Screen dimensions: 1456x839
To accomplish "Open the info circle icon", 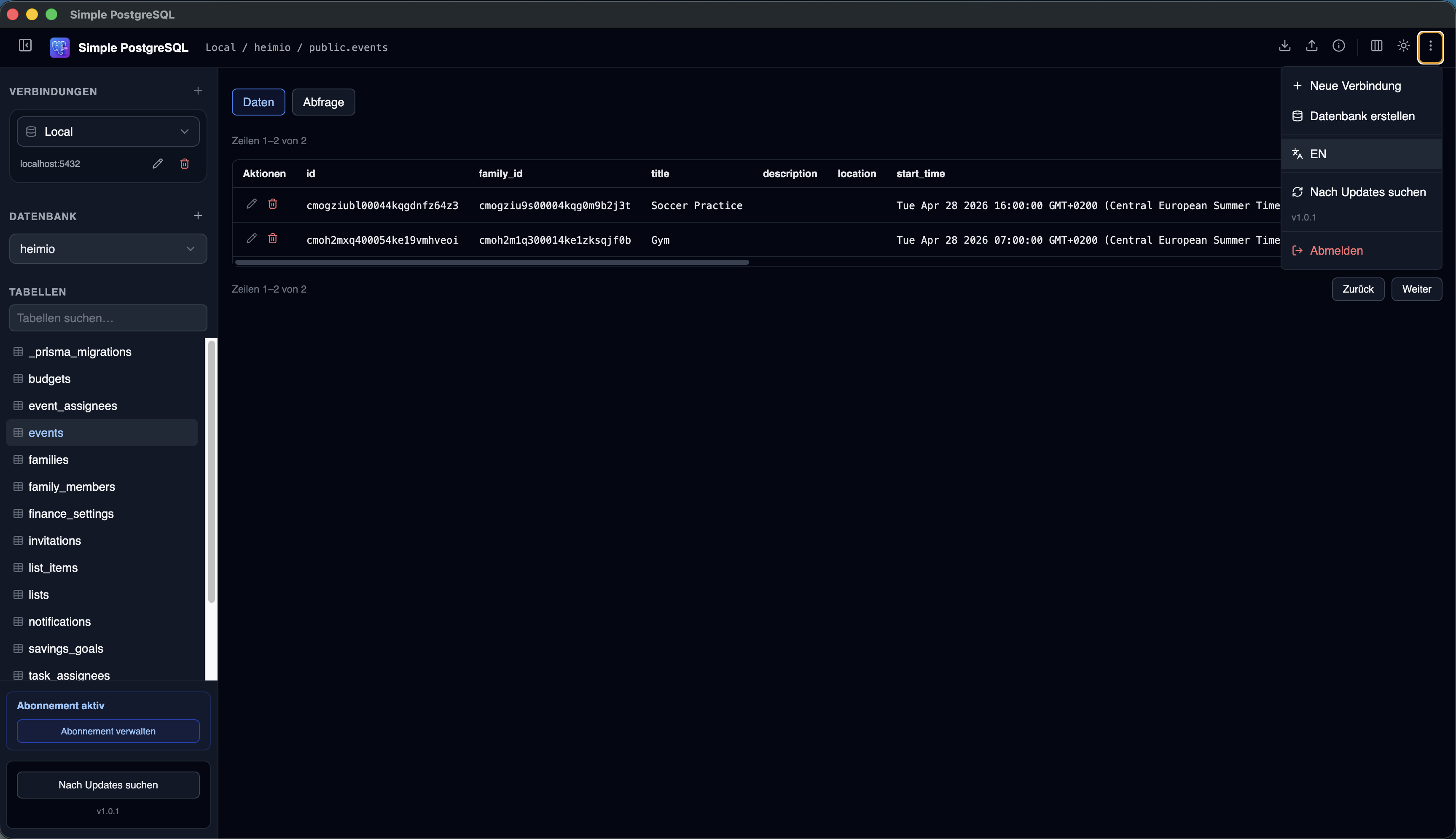I will pyautogui.click(x=1338, y=46).
